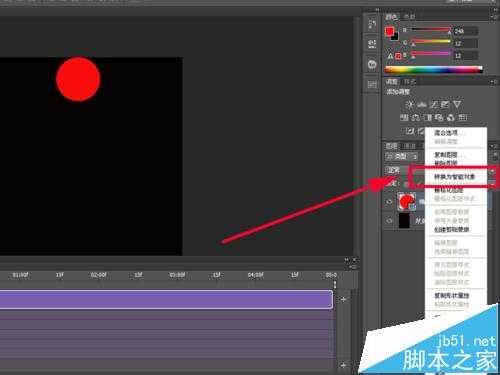Pick a color from the spectrum ramp
This screenshot has height=375, width=500.
click(x=433, y=70)
